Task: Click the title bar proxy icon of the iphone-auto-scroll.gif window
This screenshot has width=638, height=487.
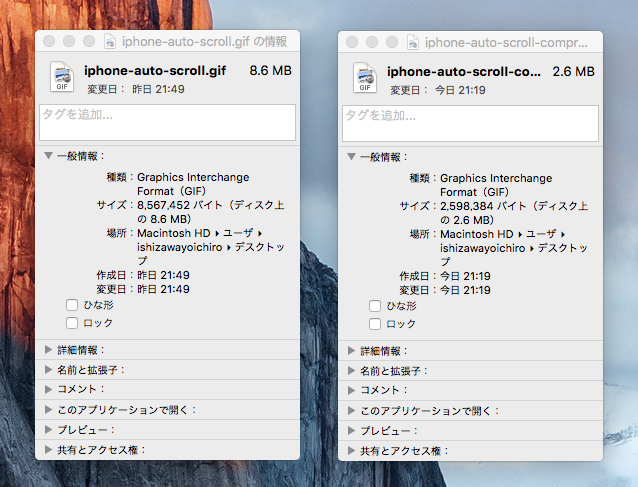Action: pos(110,41)
